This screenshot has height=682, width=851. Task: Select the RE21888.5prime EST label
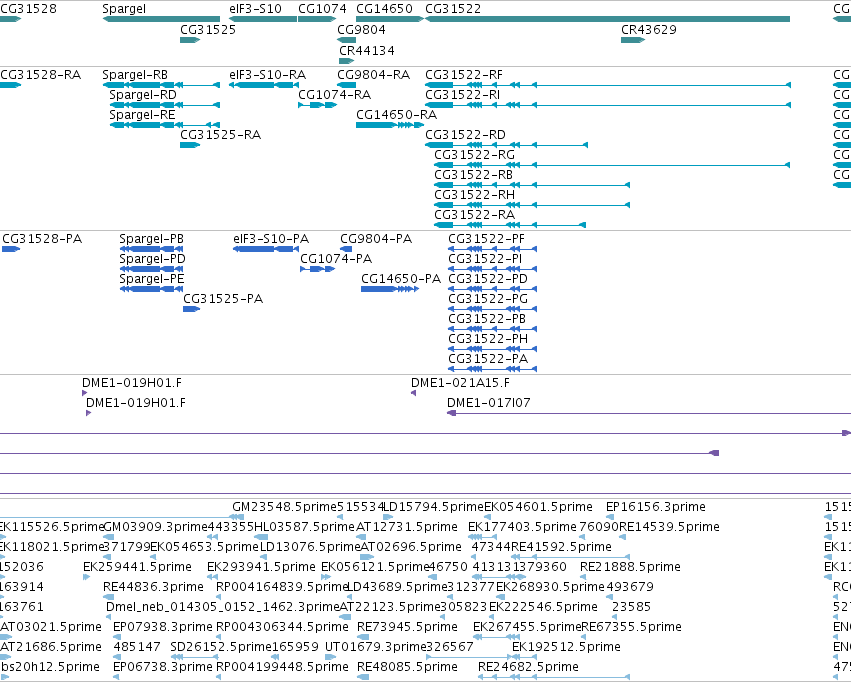(x=630, y=567)
